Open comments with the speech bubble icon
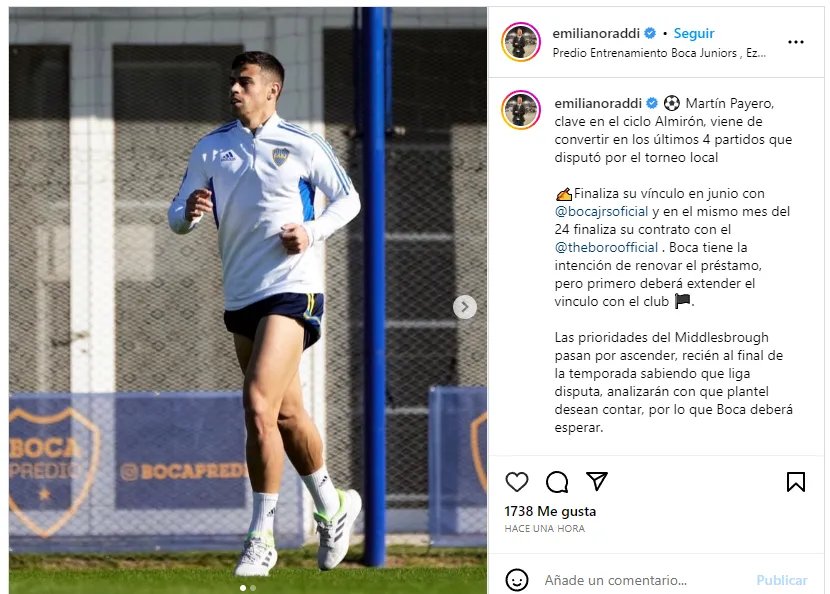Image resolution: width=830 pixels, height=594 pixels. [x=557, y=482]
